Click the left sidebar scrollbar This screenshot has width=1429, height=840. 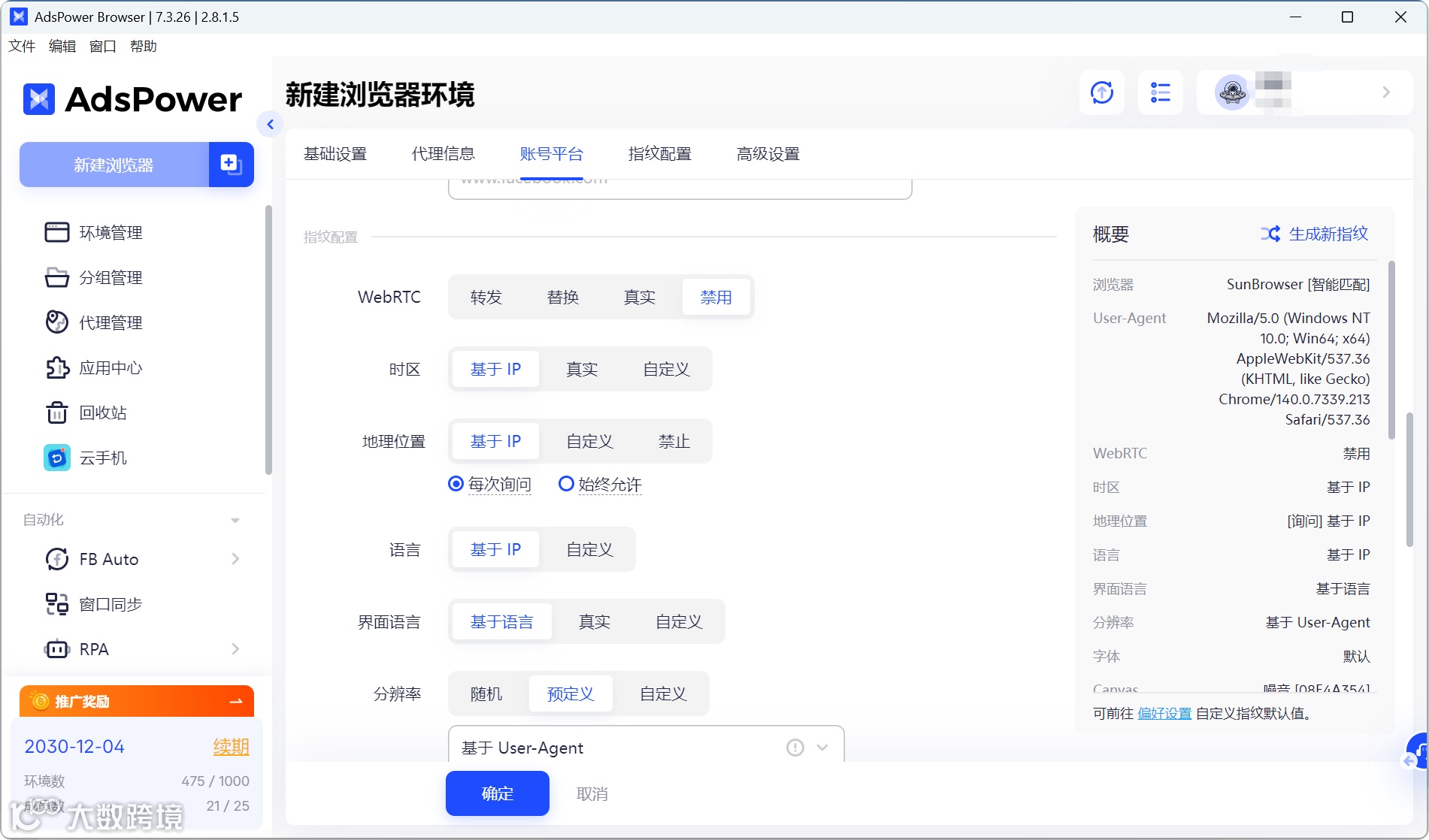click(268, 340)
